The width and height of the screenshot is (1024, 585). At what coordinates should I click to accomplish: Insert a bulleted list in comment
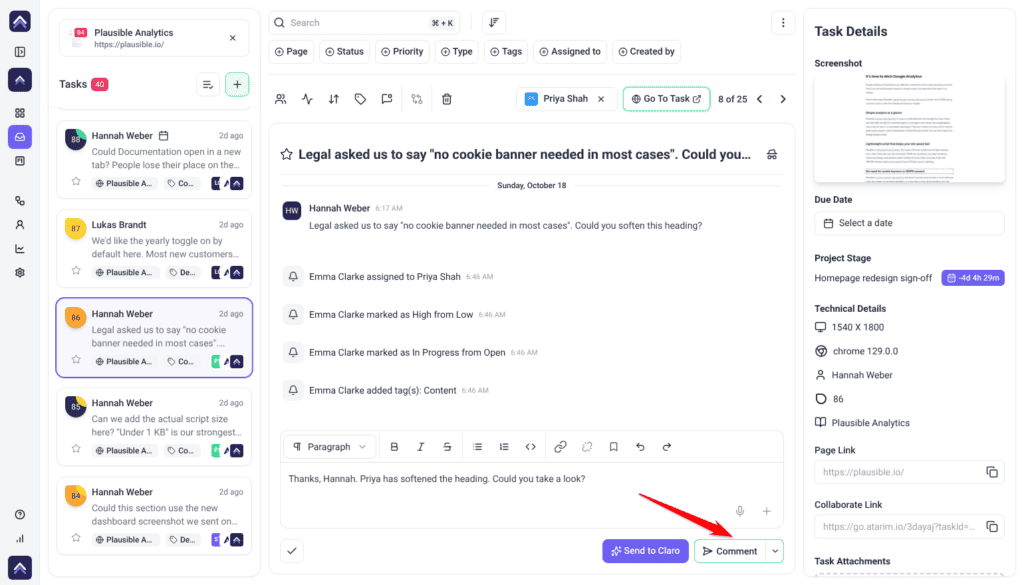(477, 447)
